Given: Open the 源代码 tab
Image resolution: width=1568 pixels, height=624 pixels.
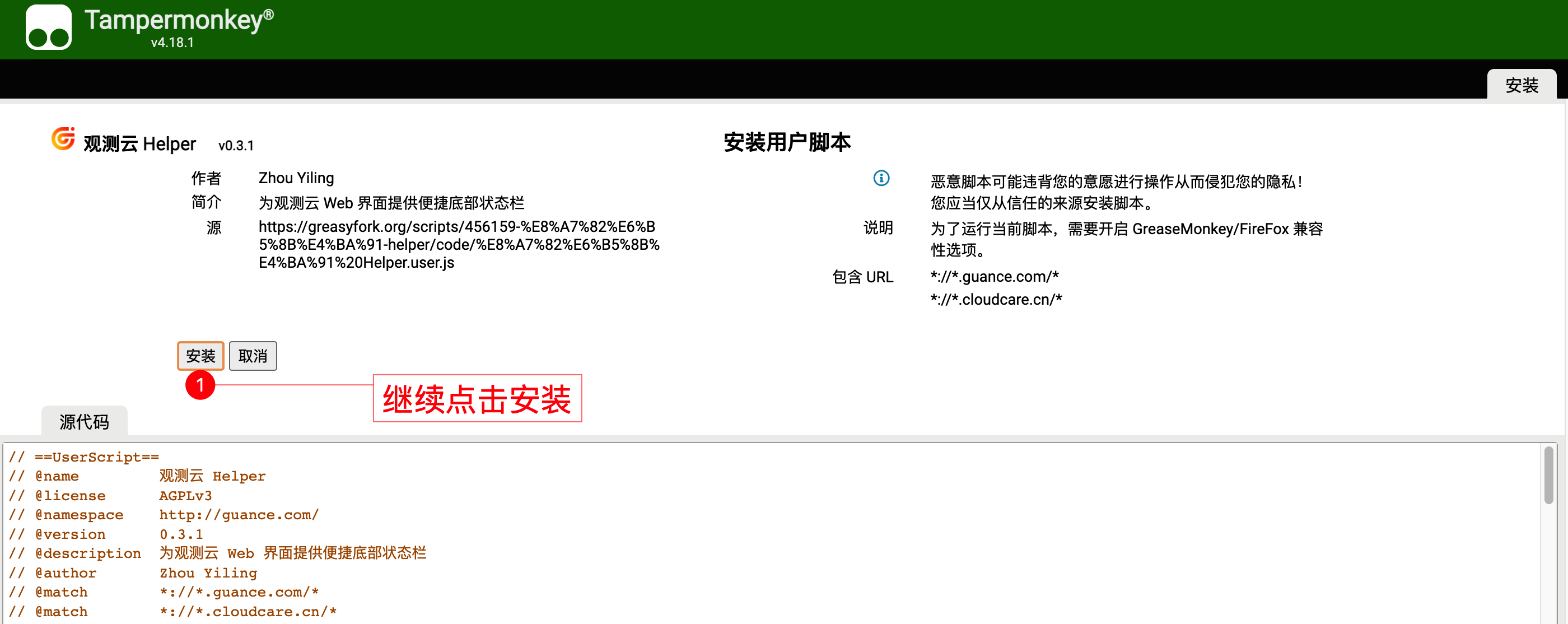Looking at the screenshot, I should coord(84,421).
